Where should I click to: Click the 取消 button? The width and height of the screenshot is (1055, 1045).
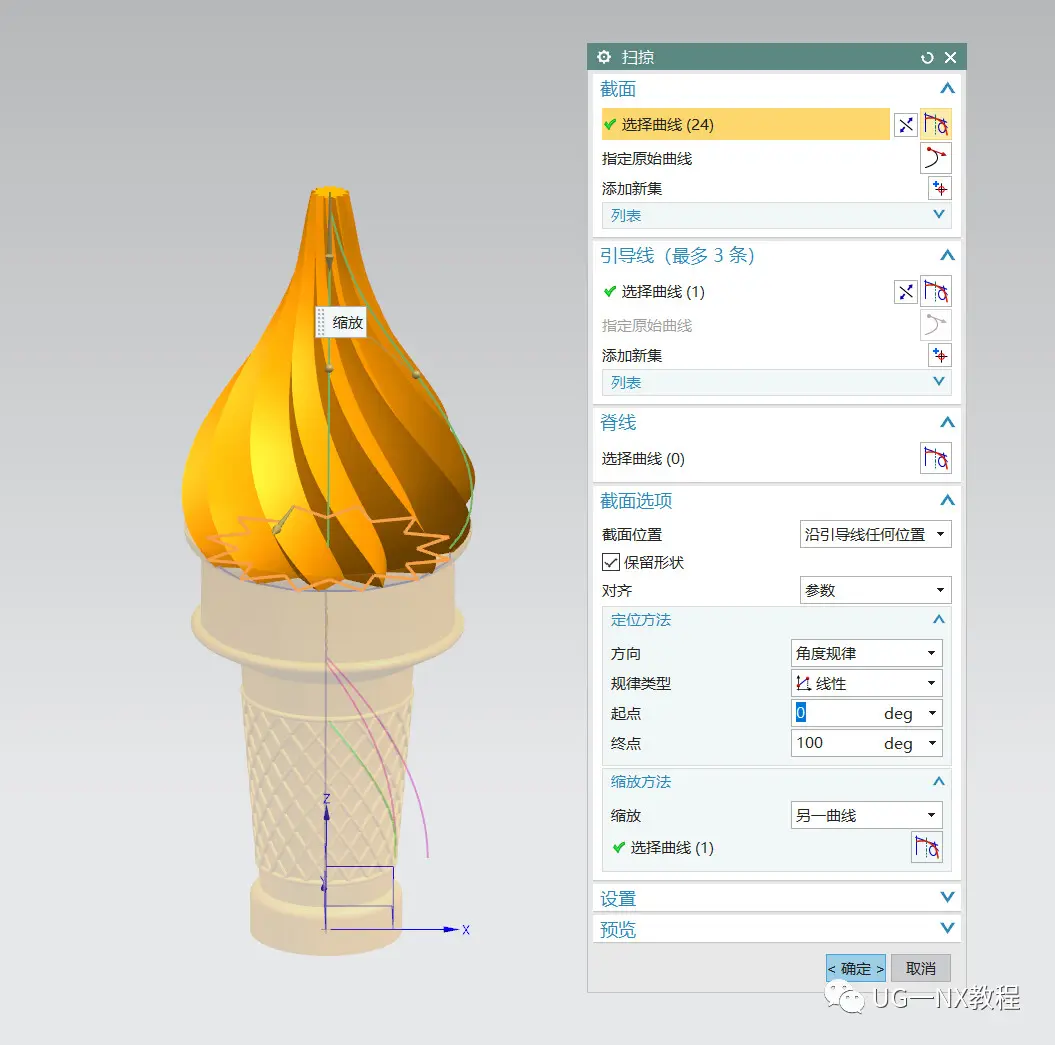click(x=920, y=969)
